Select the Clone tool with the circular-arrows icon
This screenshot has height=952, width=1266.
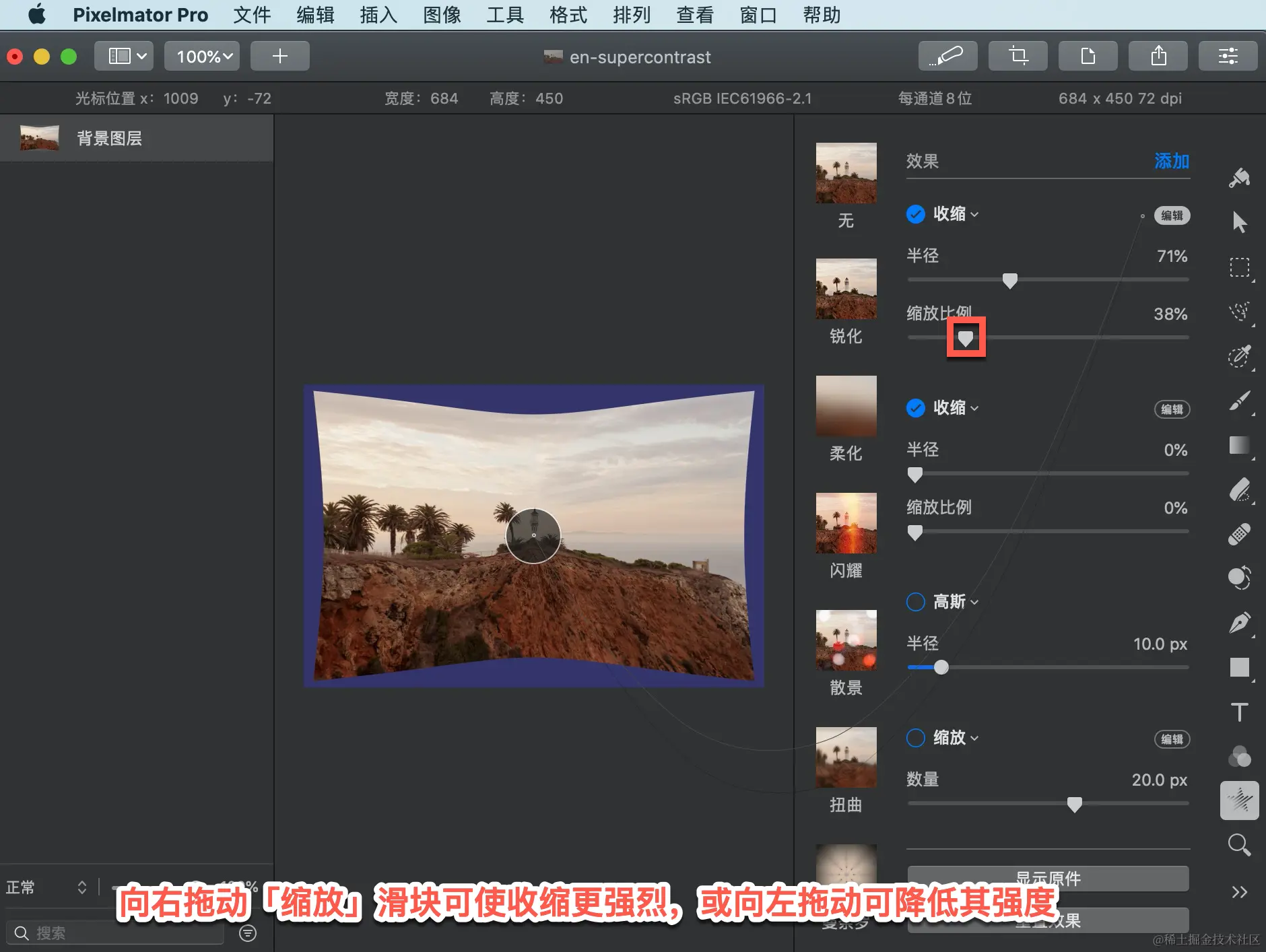click(x=1239, y=578)
